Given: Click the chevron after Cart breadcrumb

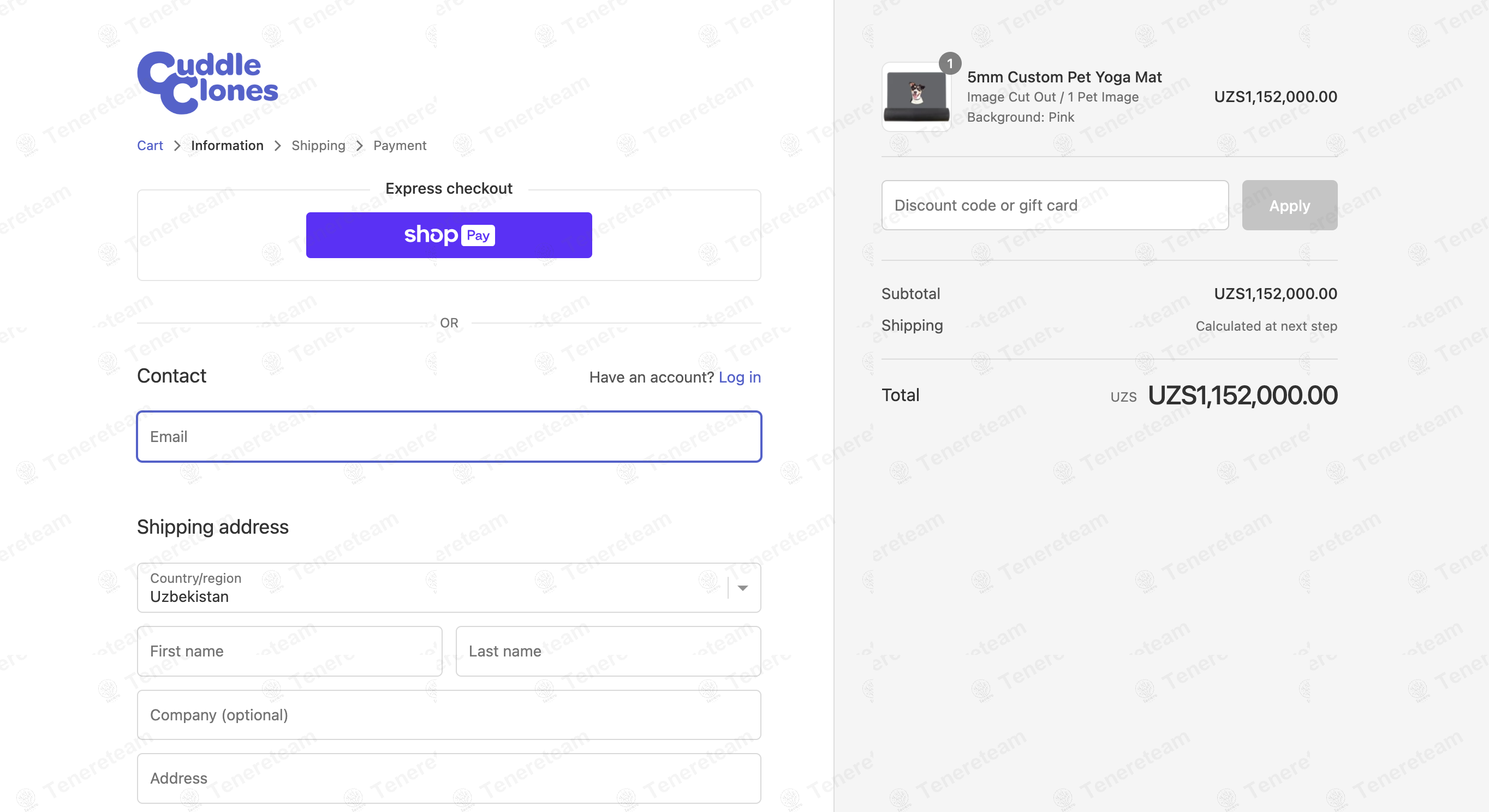Looking at the screenshot, I should pos(177,146).
